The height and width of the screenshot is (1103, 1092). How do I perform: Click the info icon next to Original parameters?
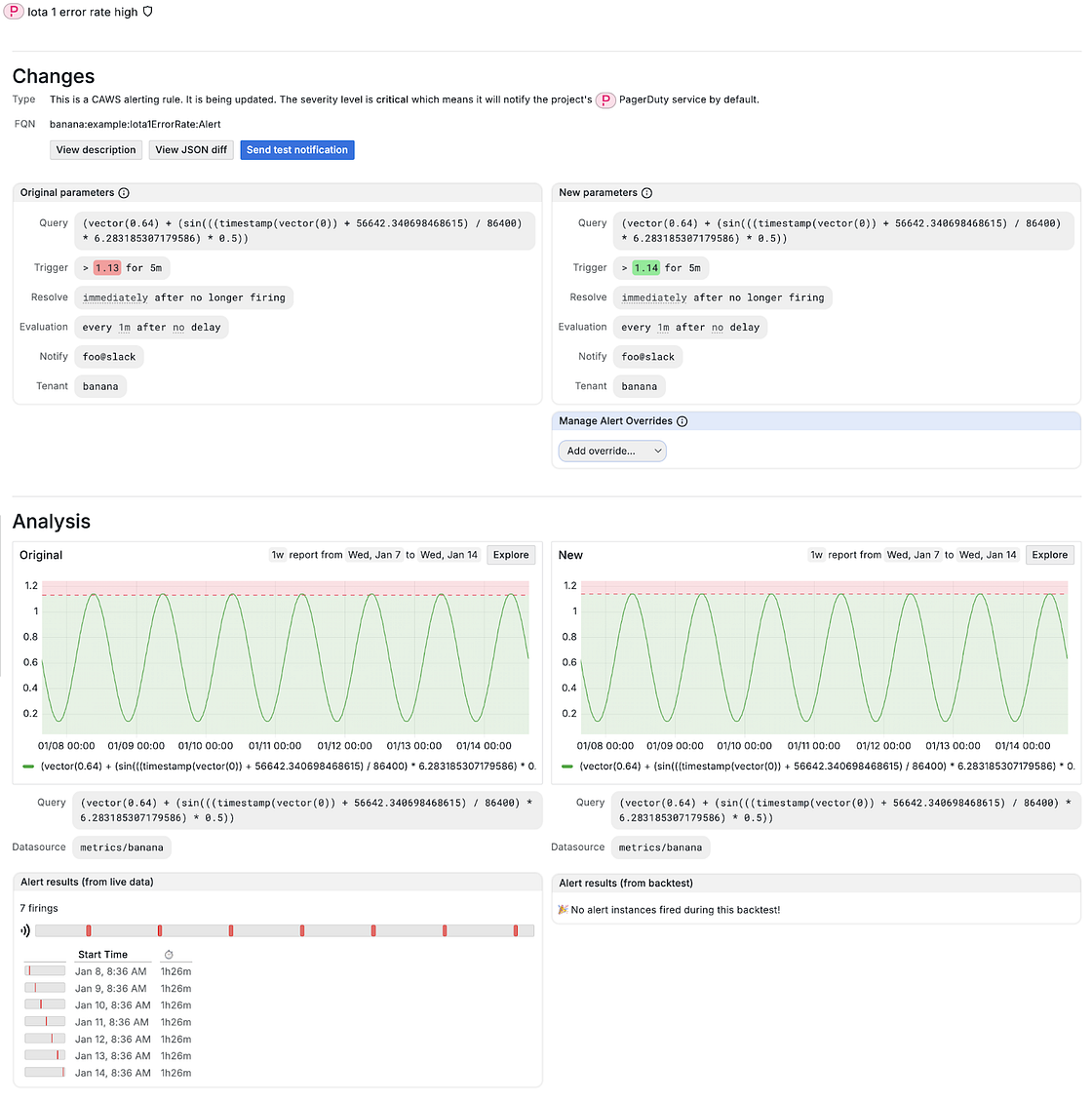[124, 193]
